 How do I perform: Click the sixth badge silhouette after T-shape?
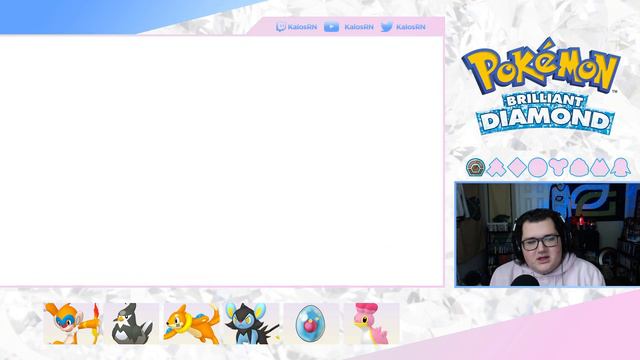(579, 167)
